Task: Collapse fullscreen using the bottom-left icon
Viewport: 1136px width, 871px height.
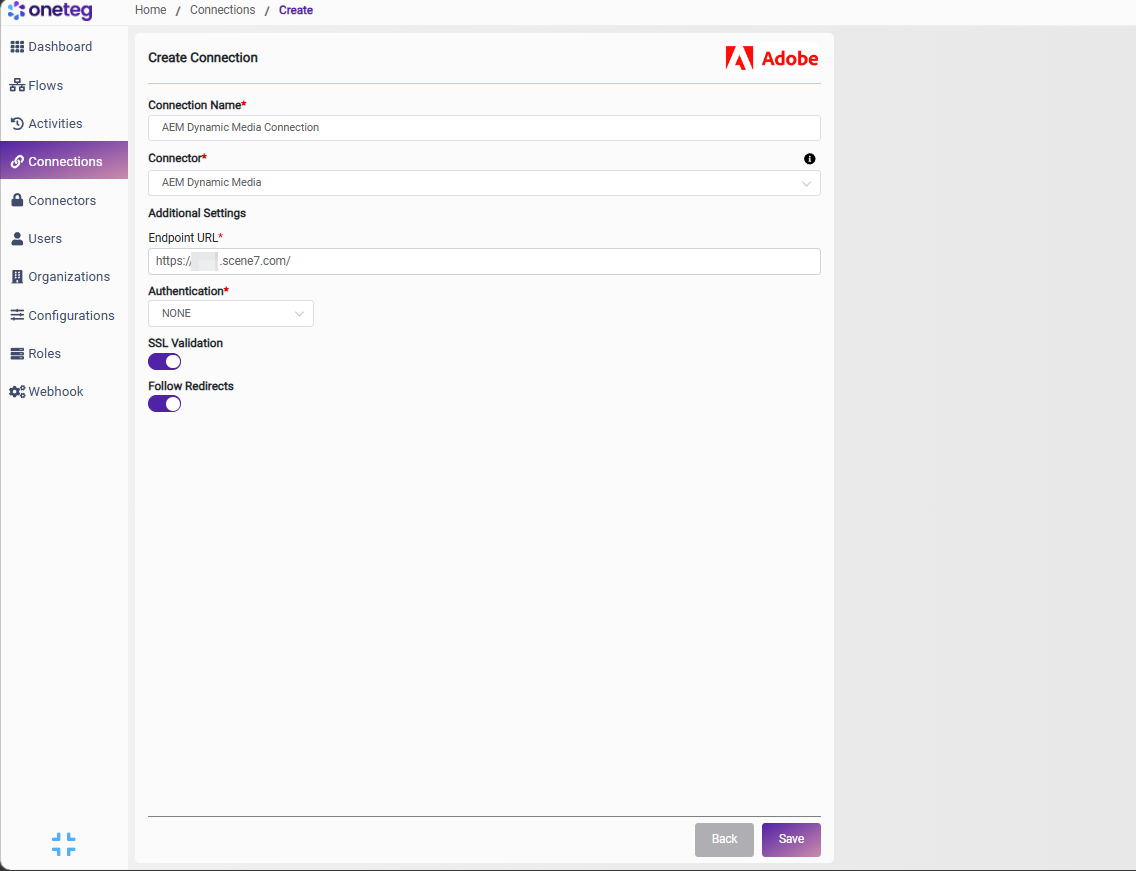Action: tap(64, 844)
